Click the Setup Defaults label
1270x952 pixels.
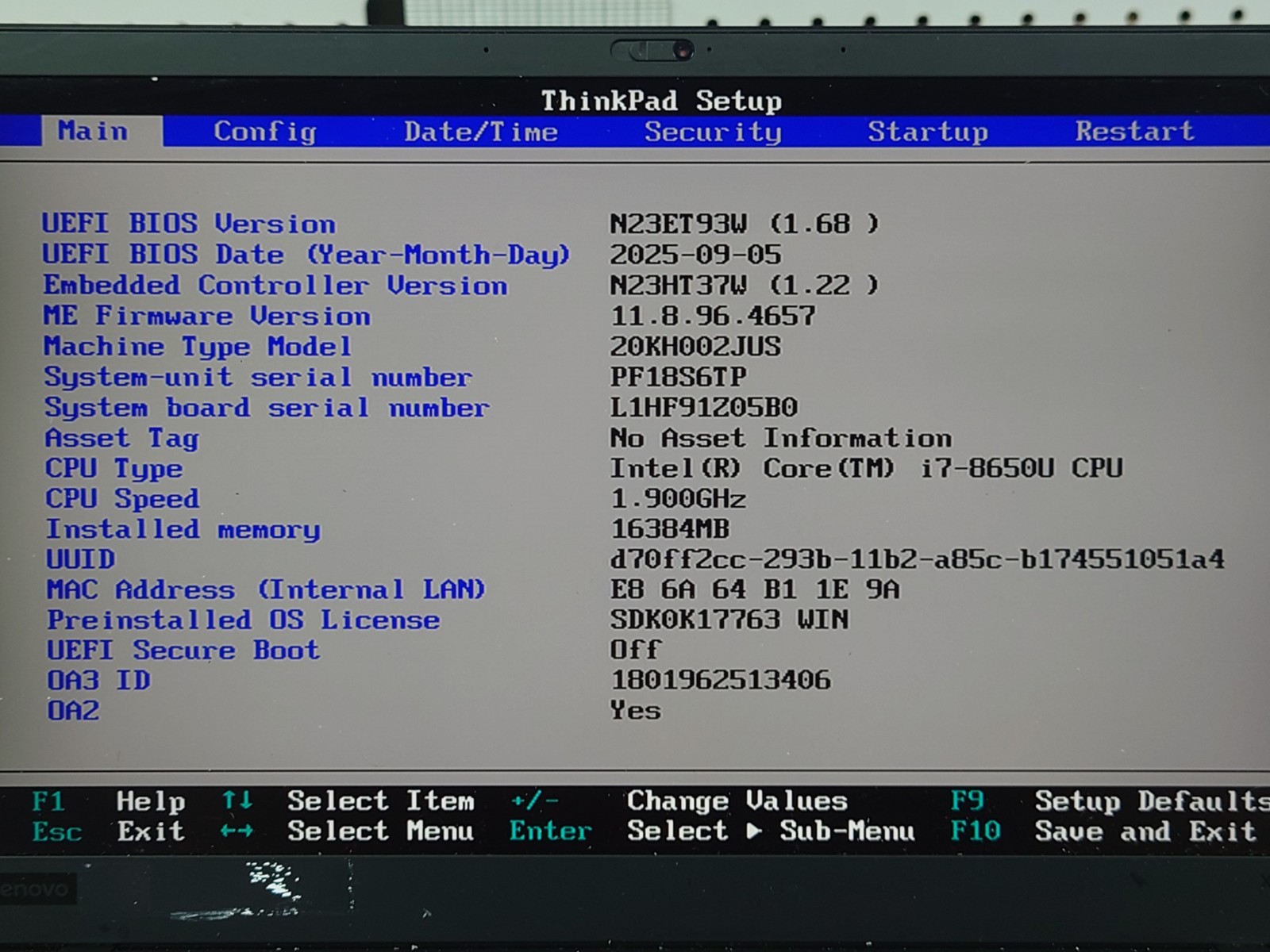click(1152, 801)
